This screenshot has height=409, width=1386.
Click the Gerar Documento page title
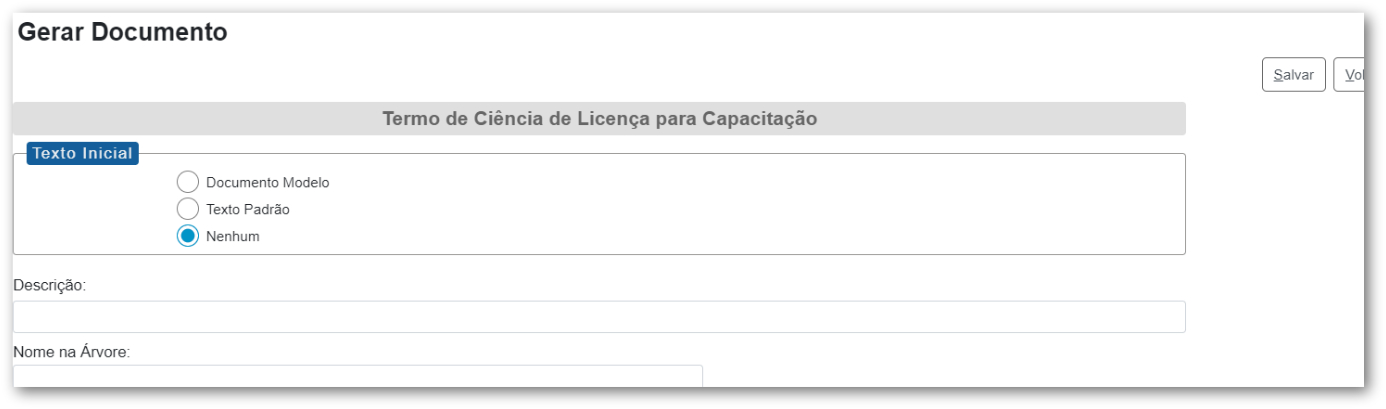pyautogui.click(x=122, y=32)
